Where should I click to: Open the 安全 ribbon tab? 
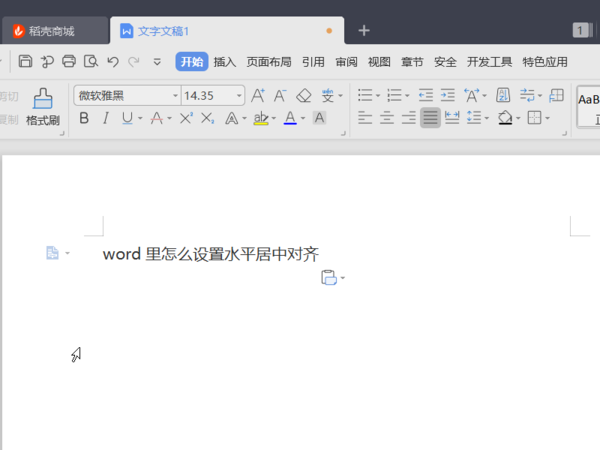(445, 62)
